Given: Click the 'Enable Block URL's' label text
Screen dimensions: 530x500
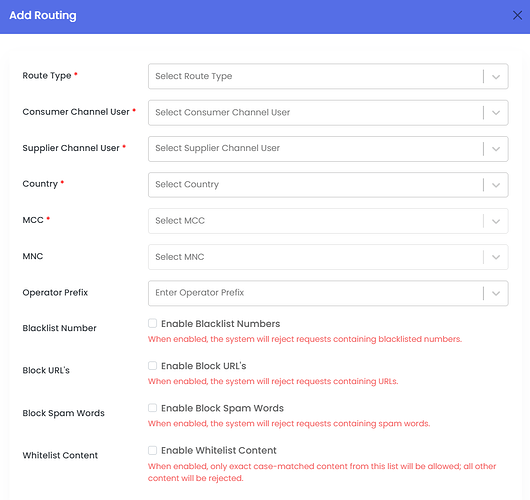Looking at the screenshot, I should (203, 366).
